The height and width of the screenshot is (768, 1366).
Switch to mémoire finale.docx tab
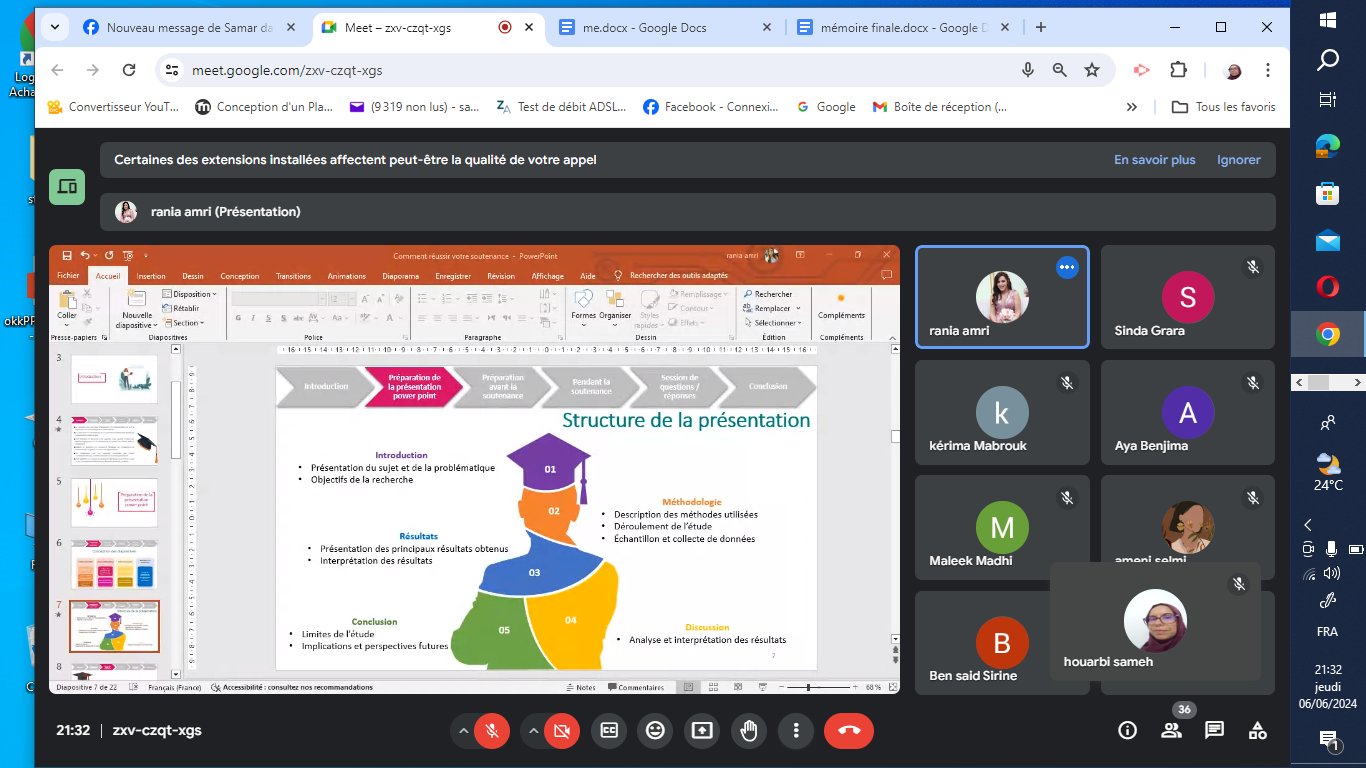point(885,28)
